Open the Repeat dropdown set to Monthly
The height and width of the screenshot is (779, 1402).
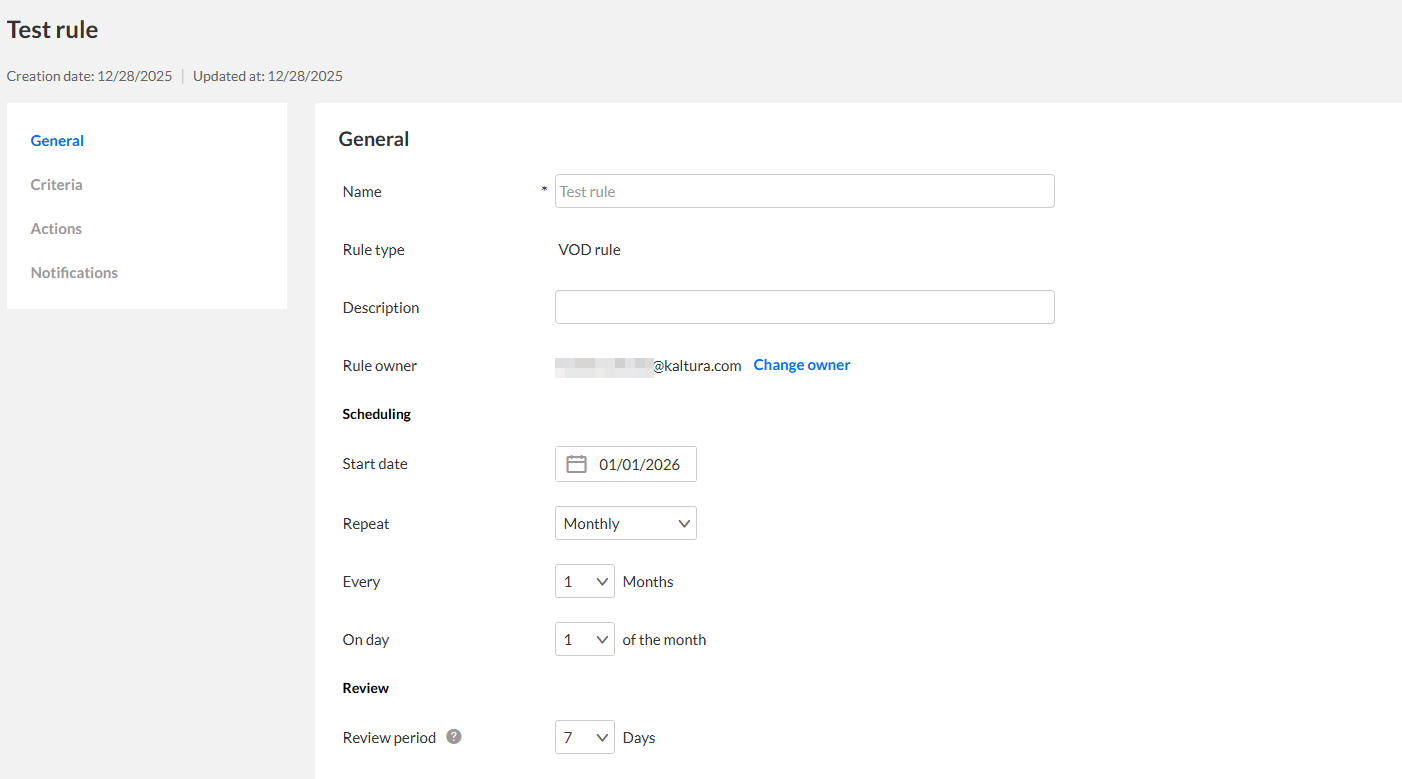pos(625,523)
